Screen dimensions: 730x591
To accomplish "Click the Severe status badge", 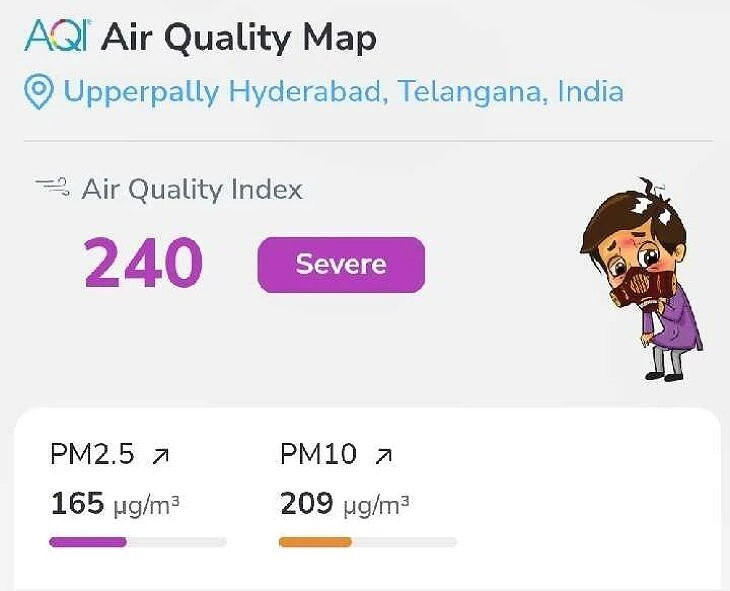I will pos(341,265).
